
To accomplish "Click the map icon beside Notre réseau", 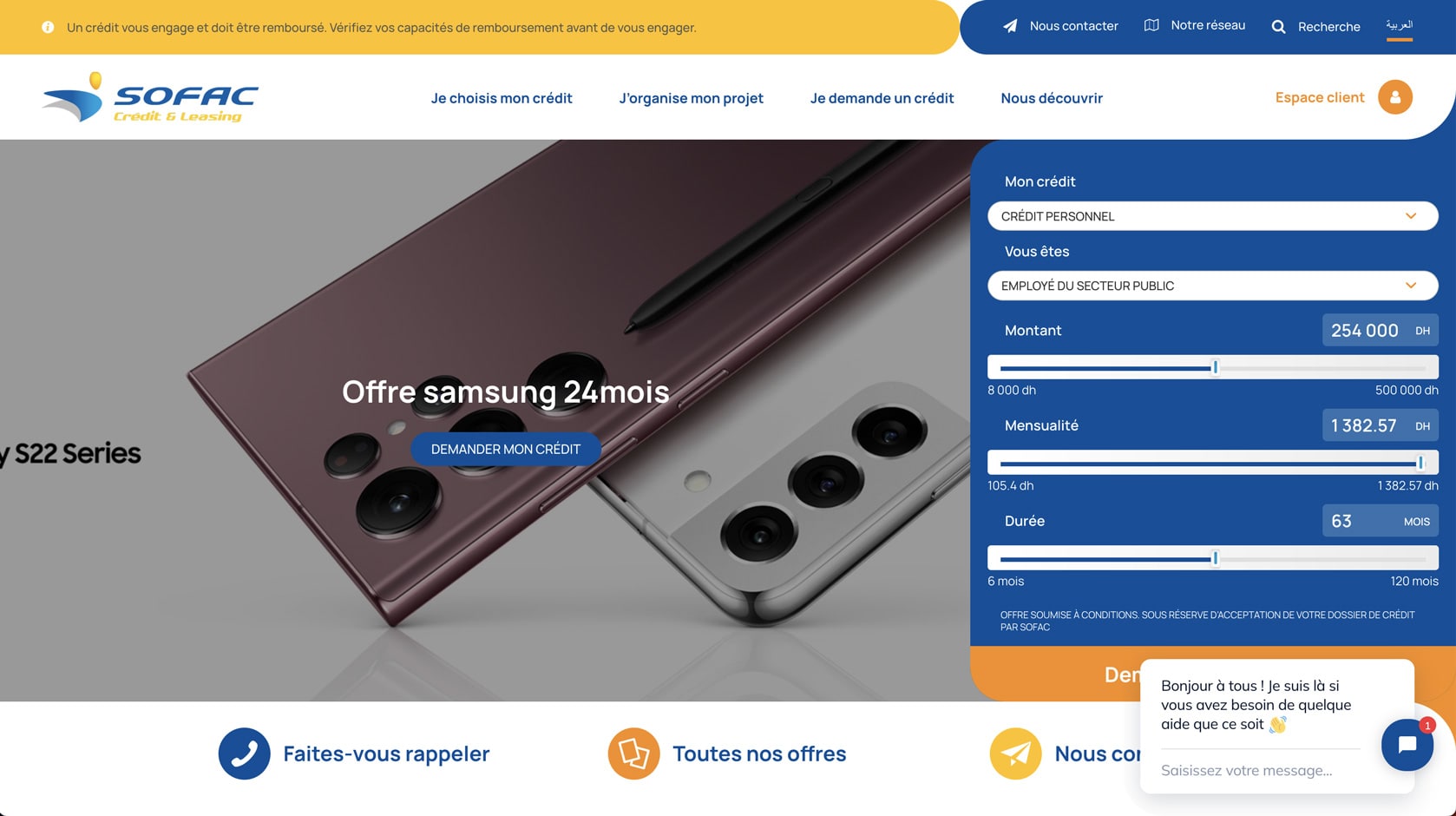I will pyautogui.click(x=1151, y=25).
